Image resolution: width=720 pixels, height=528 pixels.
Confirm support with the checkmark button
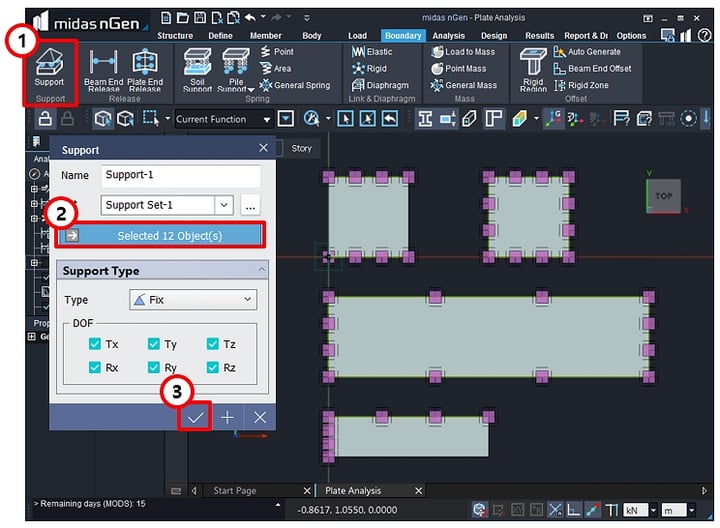(195, 417)
